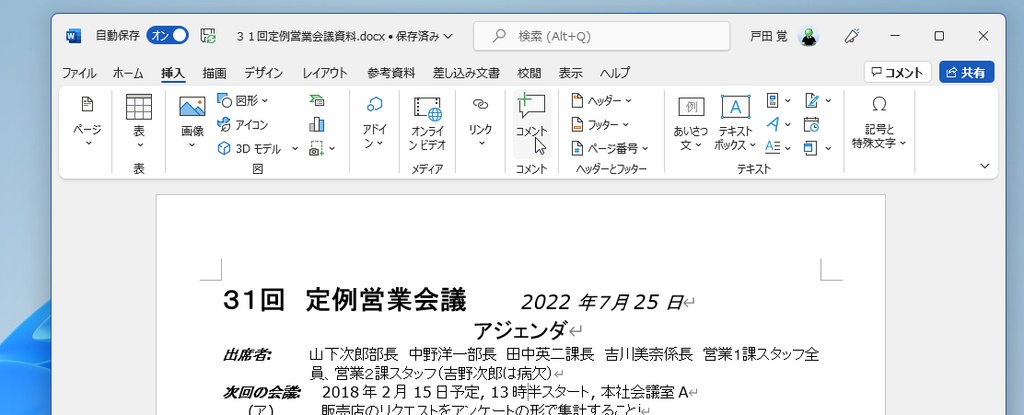Click the user account avatar
1024x415 pixels.
pos(809,36)
